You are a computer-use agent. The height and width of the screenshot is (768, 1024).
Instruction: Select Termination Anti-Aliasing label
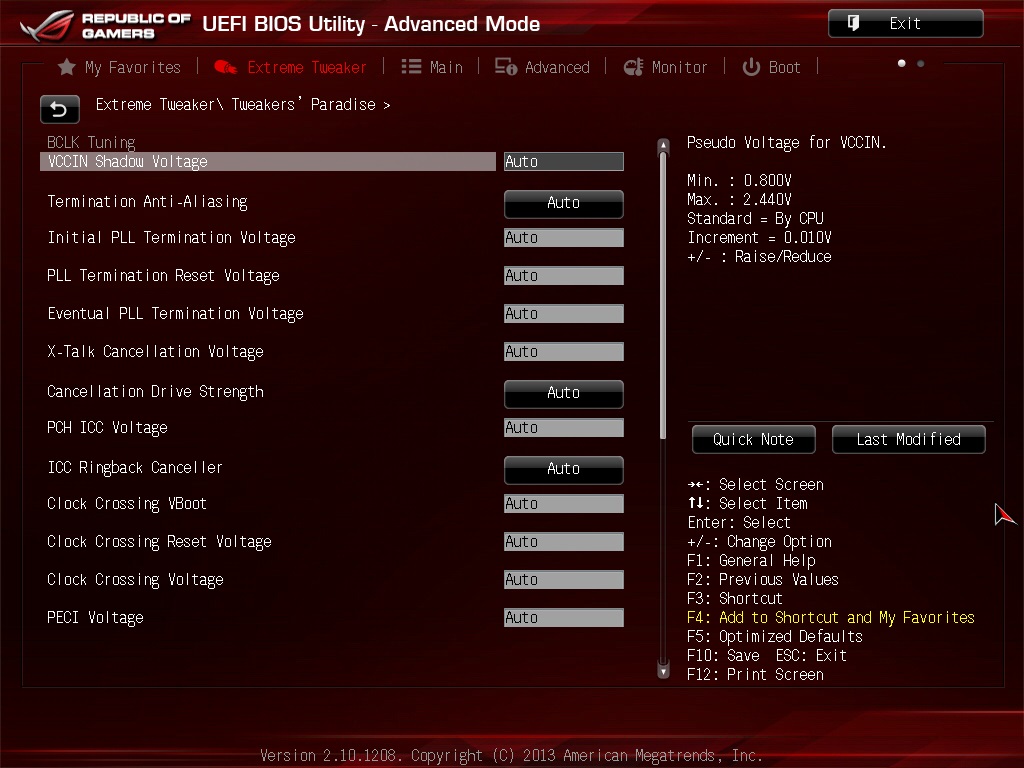point(148,202)
